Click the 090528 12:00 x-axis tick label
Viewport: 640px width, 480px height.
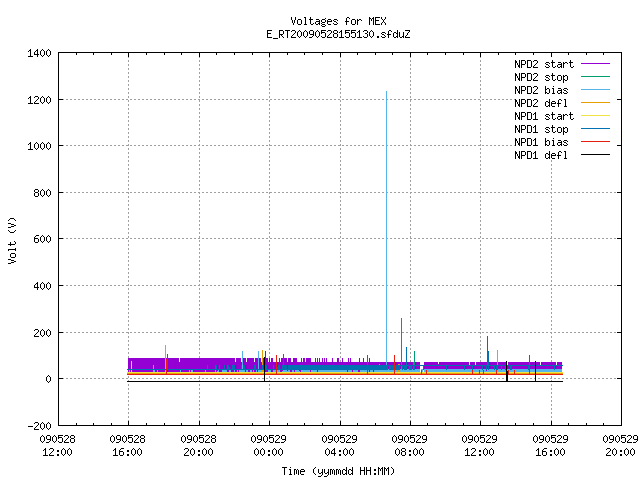click(x=57, y=446)
